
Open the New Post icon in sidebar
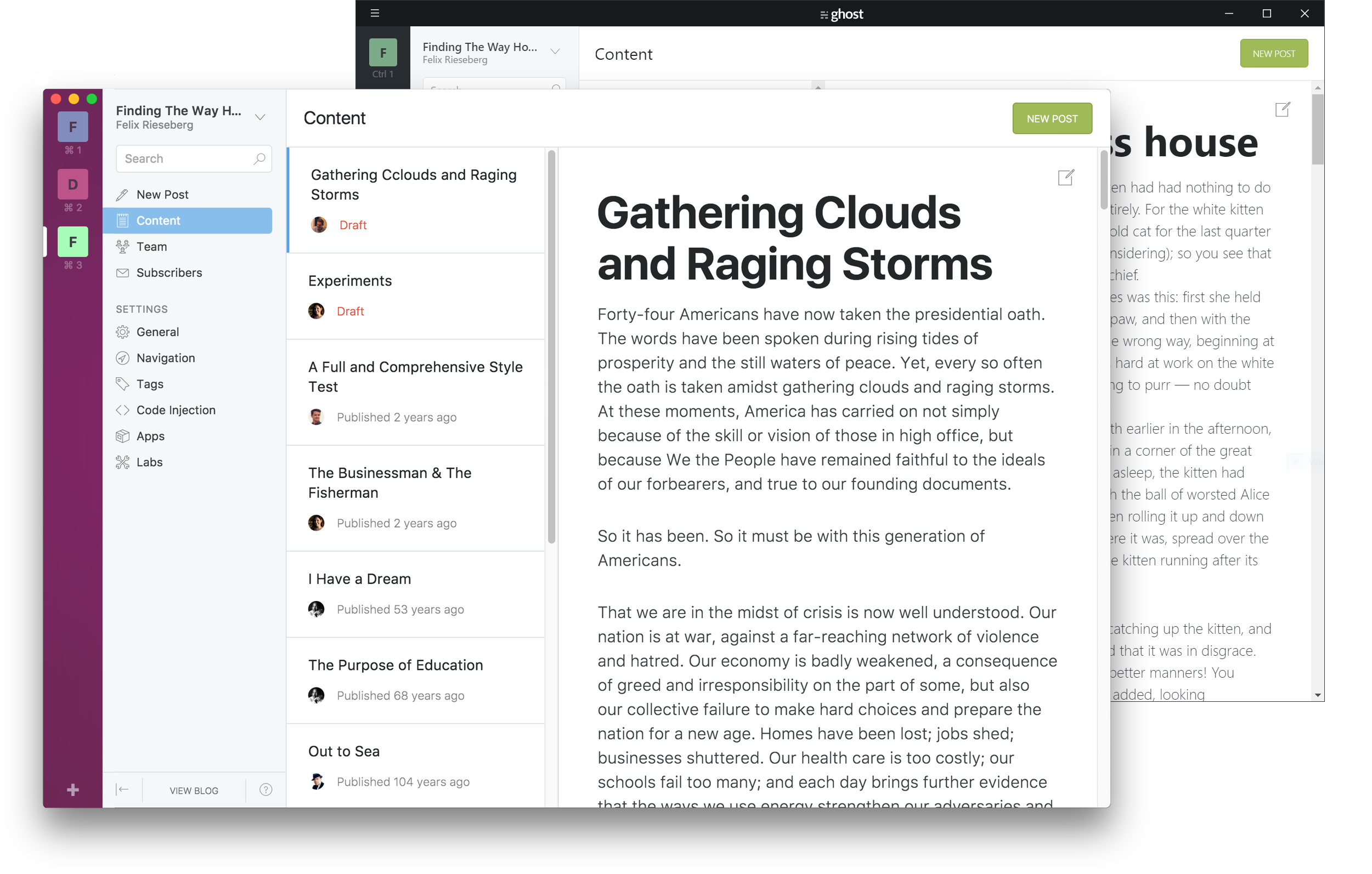(x=122, y=195)
